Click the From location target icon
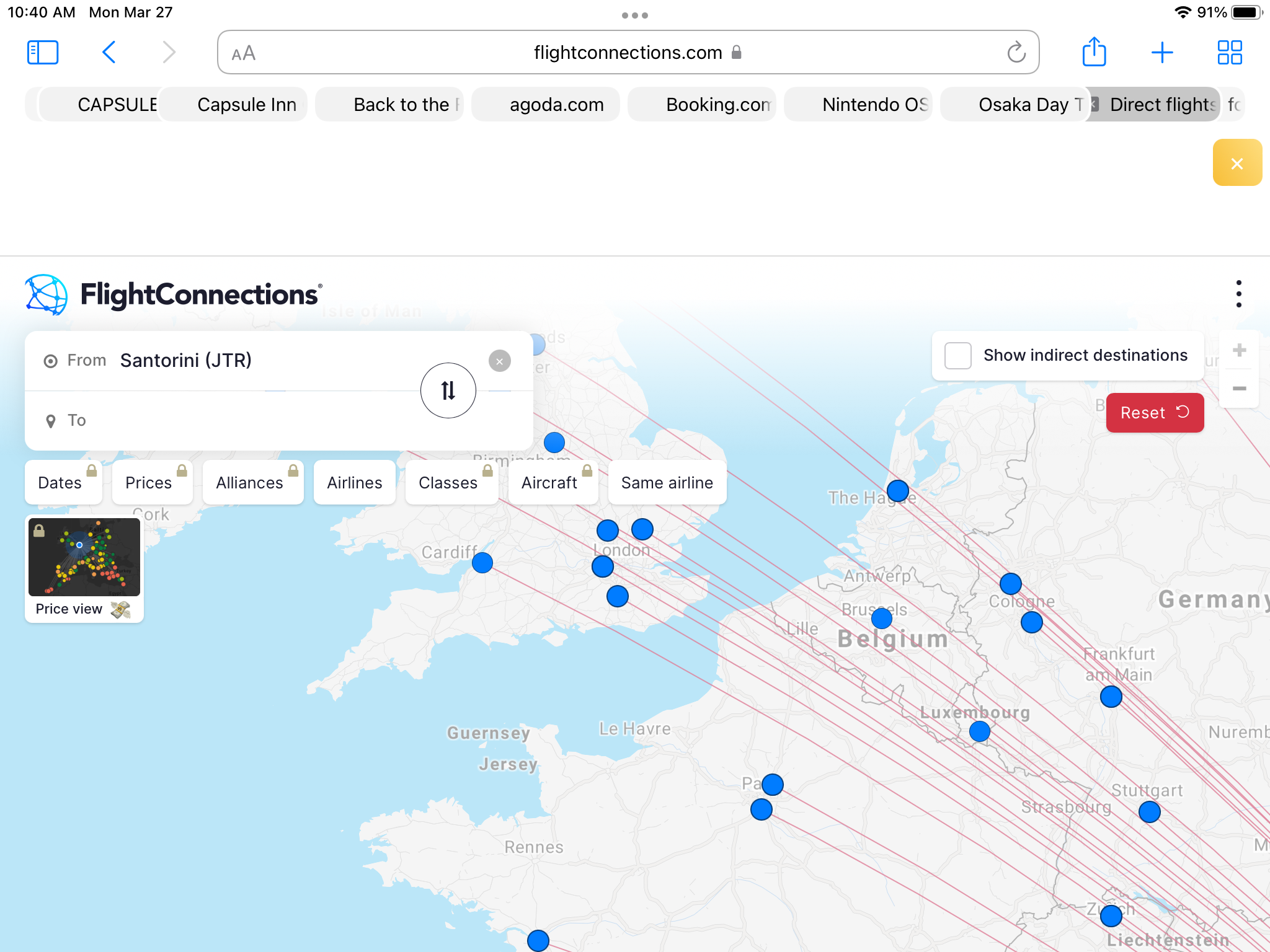 click(x=51, y=361)
